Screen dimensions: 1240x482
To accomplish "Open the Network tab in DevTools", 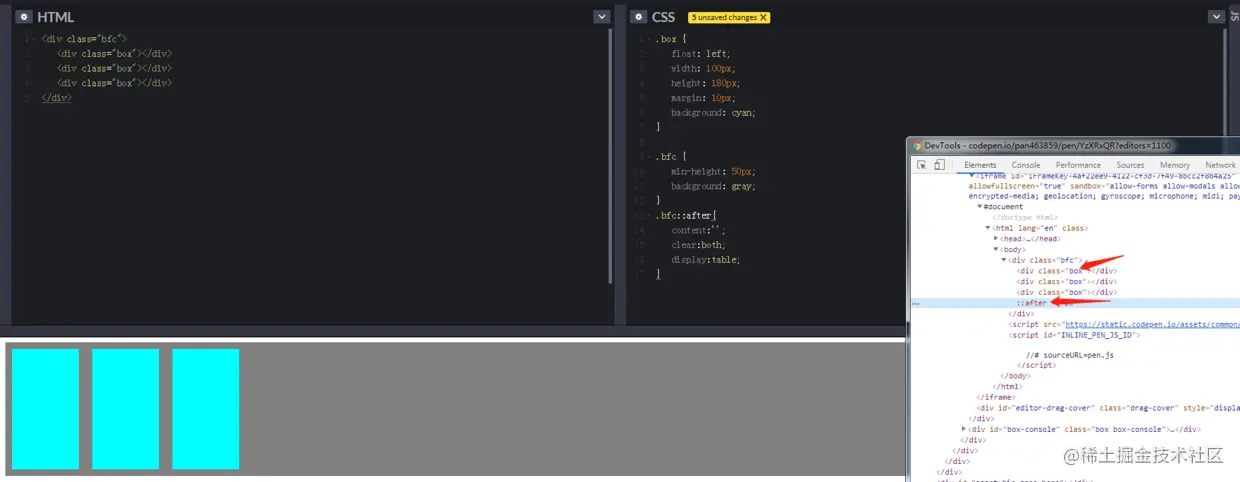I will tap(1220, 165).
